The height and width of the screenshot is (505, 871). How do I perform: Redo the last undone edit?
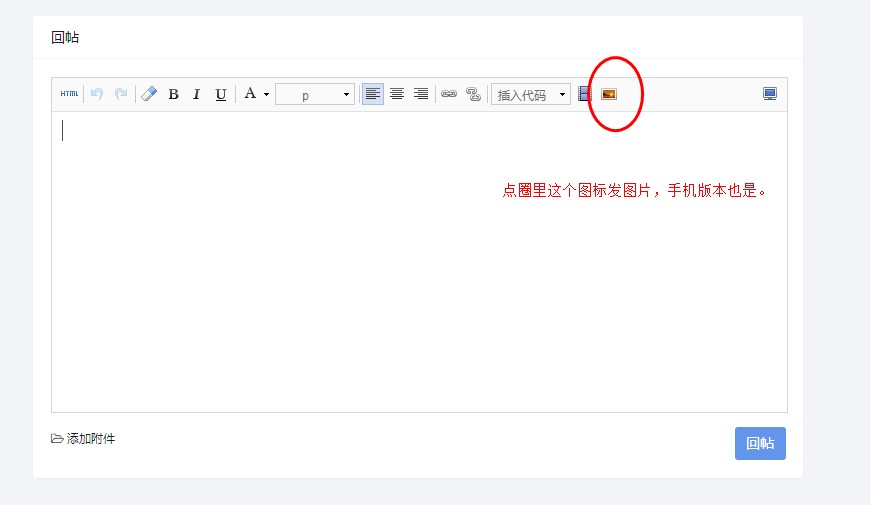pos(121,94)
